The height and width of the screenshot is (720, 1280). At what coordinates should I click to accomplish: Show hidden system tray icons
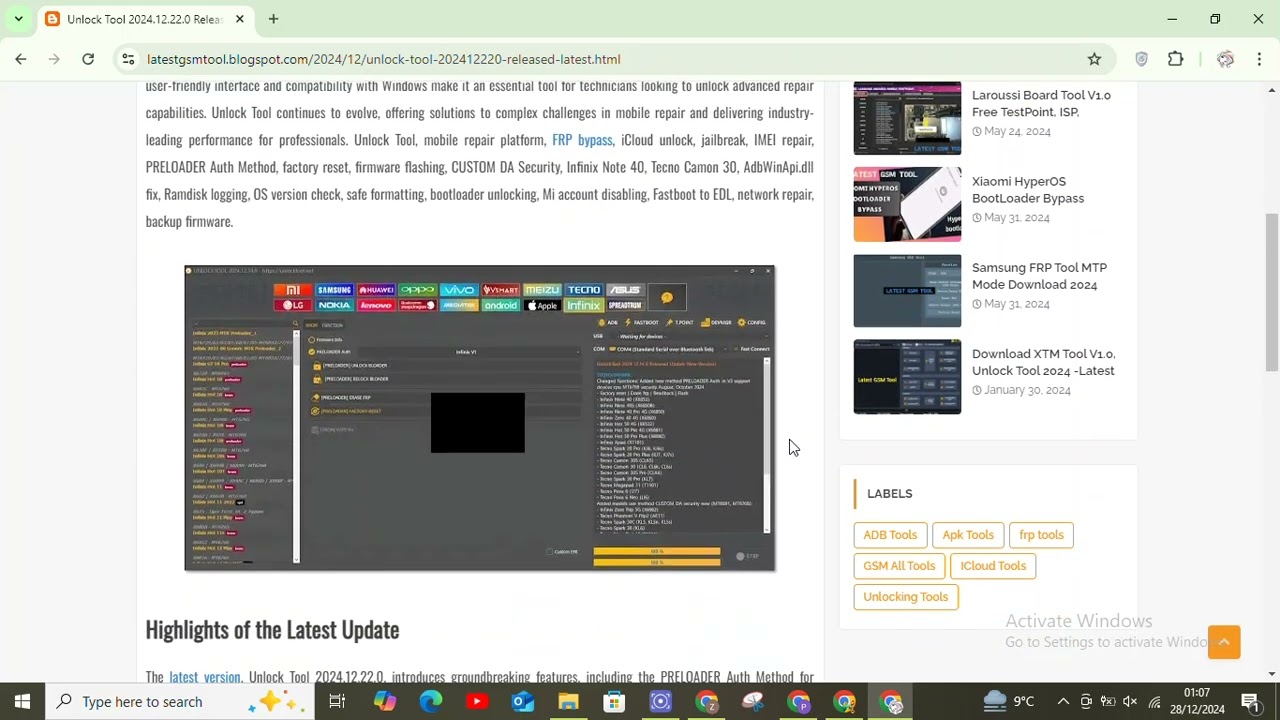click(x=1063, y=701)
